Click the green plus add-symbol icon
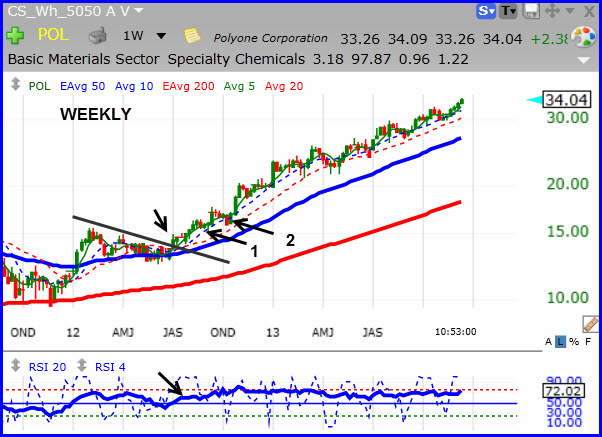 [15, 36]
